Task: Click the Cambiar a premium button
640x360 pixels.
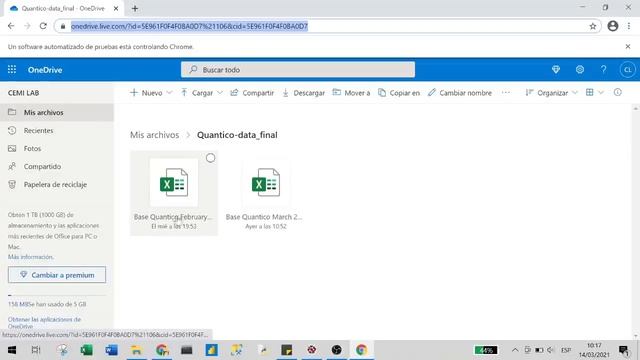Action: click(x=57, y=275)
